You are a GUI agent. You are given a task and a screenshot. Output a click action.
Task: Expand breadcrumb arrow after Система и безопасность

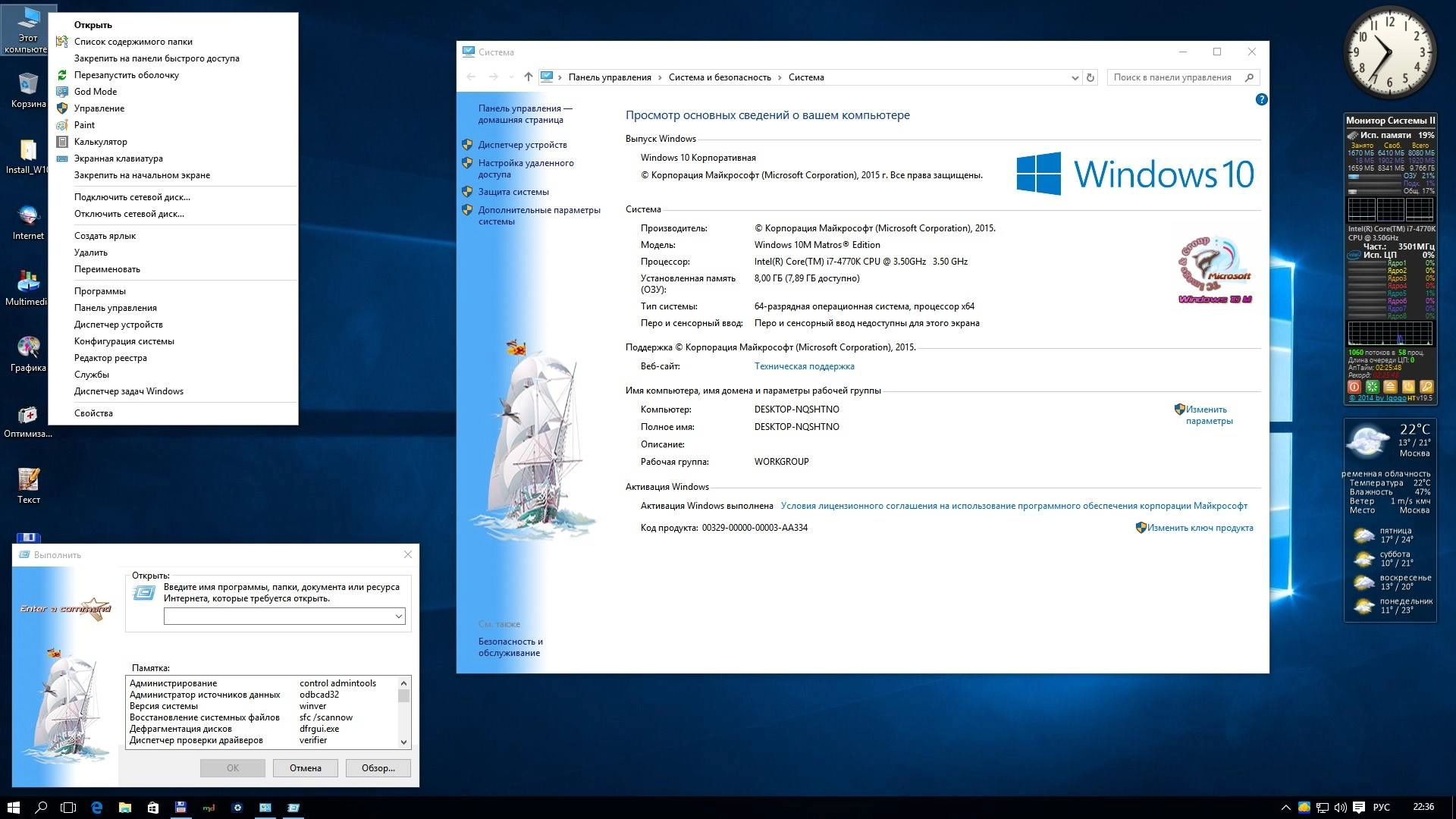[780, 77]
